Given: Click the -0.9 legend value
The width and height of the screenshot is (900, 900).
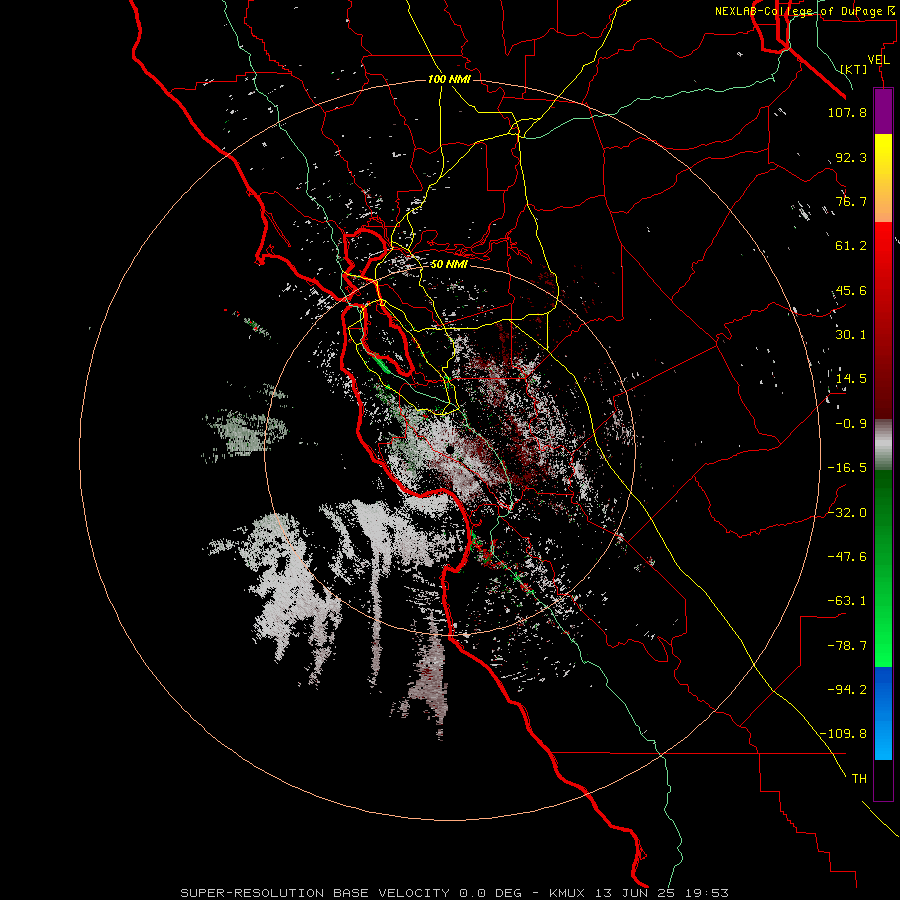Looking at the screenshot, I should click(851, 424).
